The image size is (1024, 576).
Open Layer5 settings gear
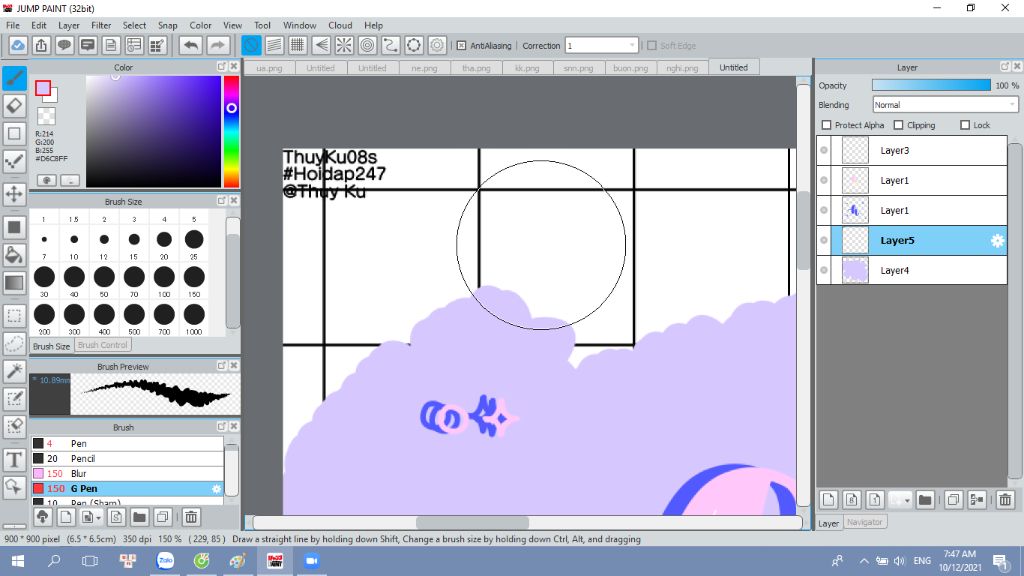pos(997,240)
